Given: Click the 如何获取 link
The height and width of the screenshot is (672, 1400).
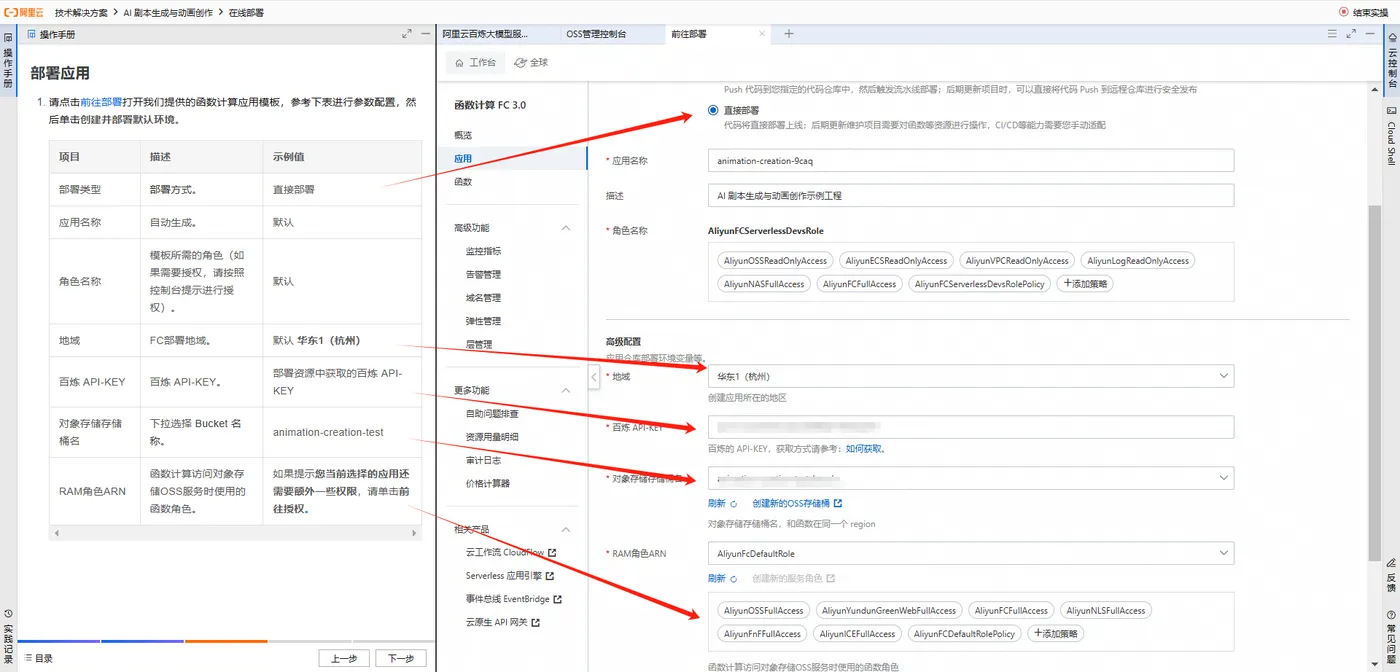Looking at the screenshot, I should tap(865, 449).
